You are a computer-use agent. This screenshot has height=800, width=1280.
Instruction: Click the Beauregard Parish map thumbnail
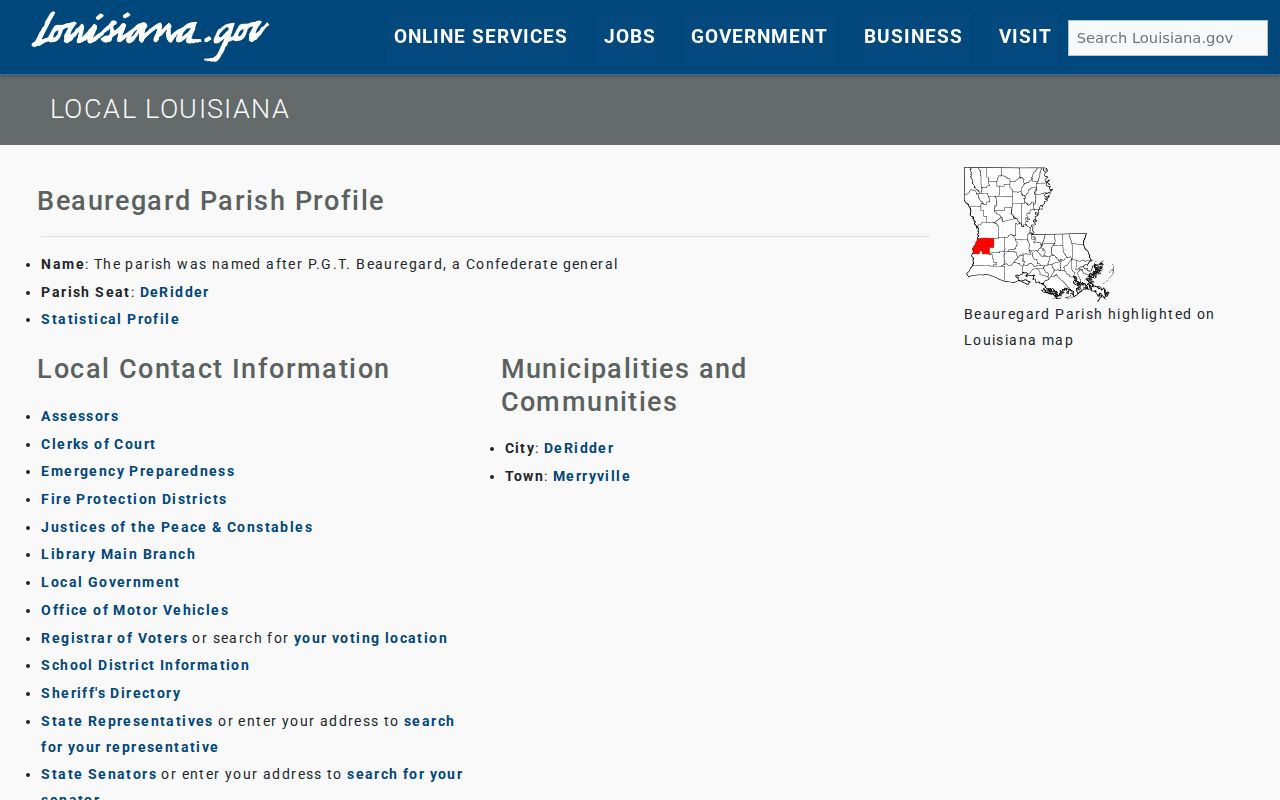(1039, 234)
